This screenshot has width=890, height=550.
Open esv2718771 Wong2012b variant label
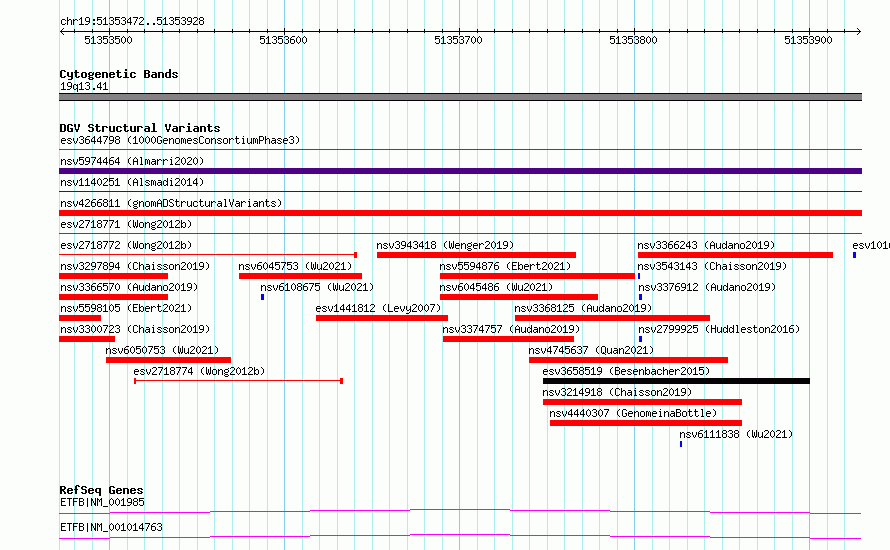(x=126, y=224)
